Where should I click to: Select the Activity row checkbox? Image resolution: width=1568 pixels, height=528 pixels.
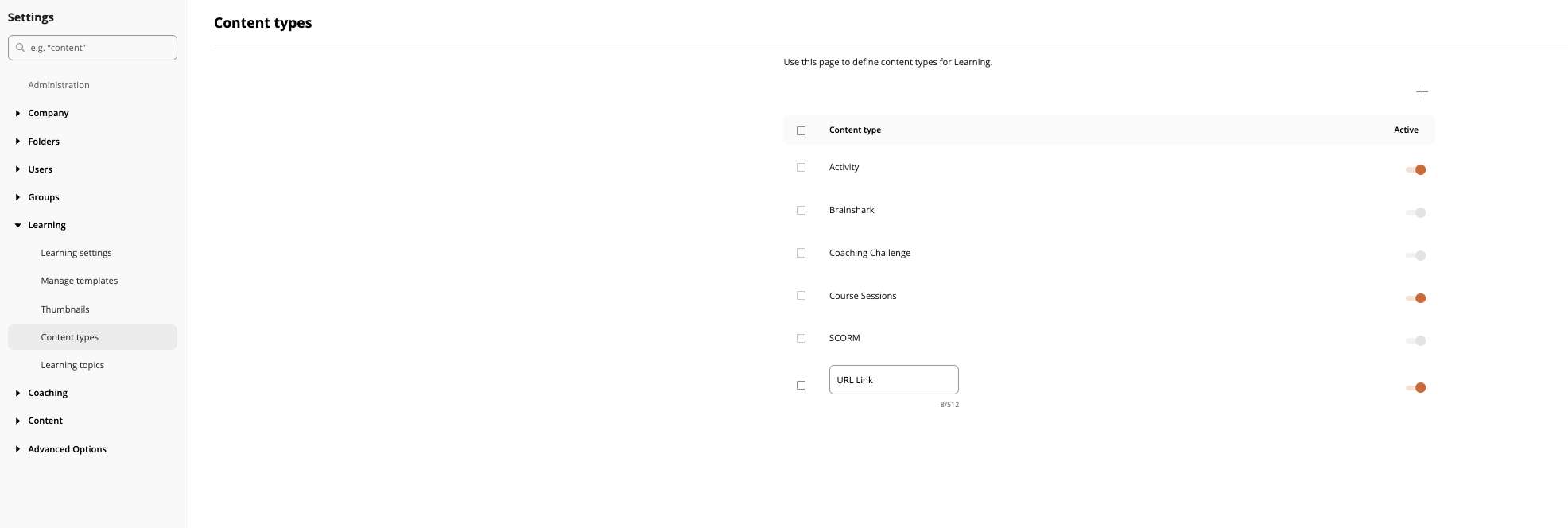(x=801, y=168)
